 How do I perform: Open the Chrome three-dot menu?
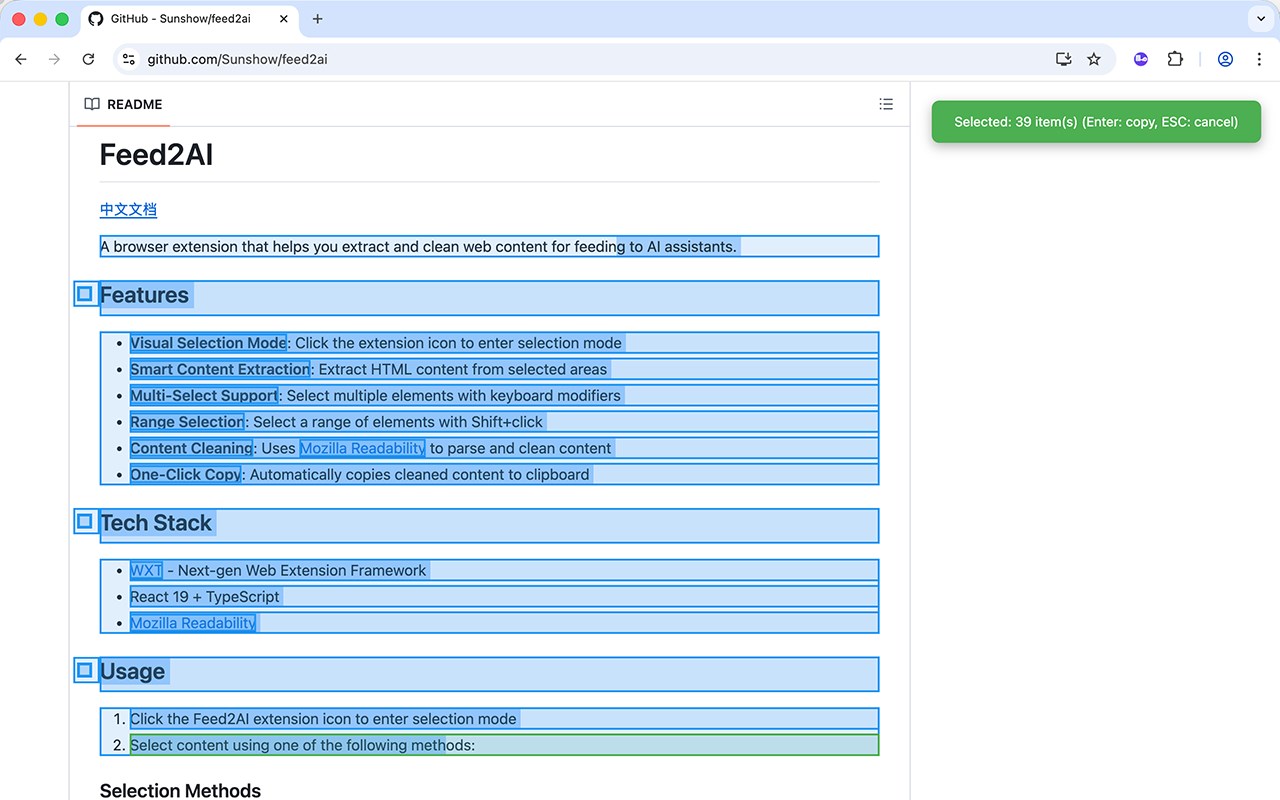pos(1259,59)
